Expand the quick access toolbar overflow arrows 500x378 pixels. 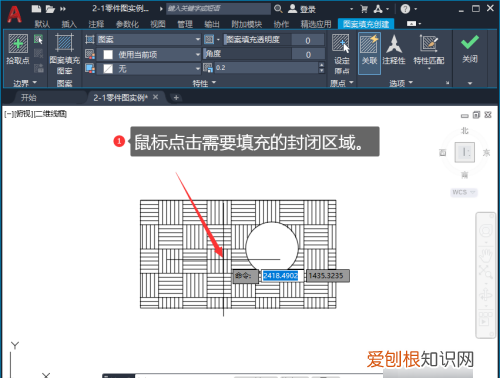(x=63, y=9)
